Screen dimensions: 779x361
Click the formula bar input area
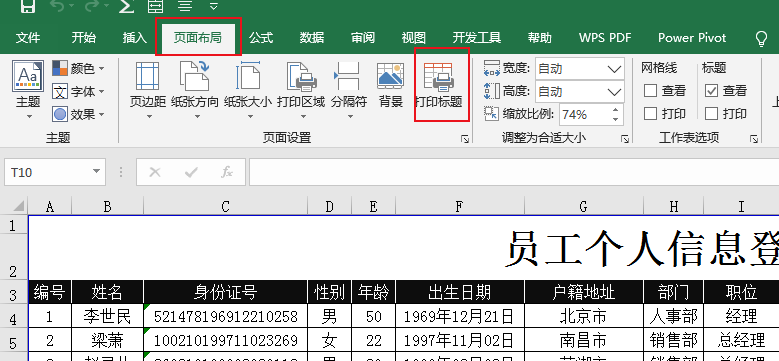(x=514, y=172)
